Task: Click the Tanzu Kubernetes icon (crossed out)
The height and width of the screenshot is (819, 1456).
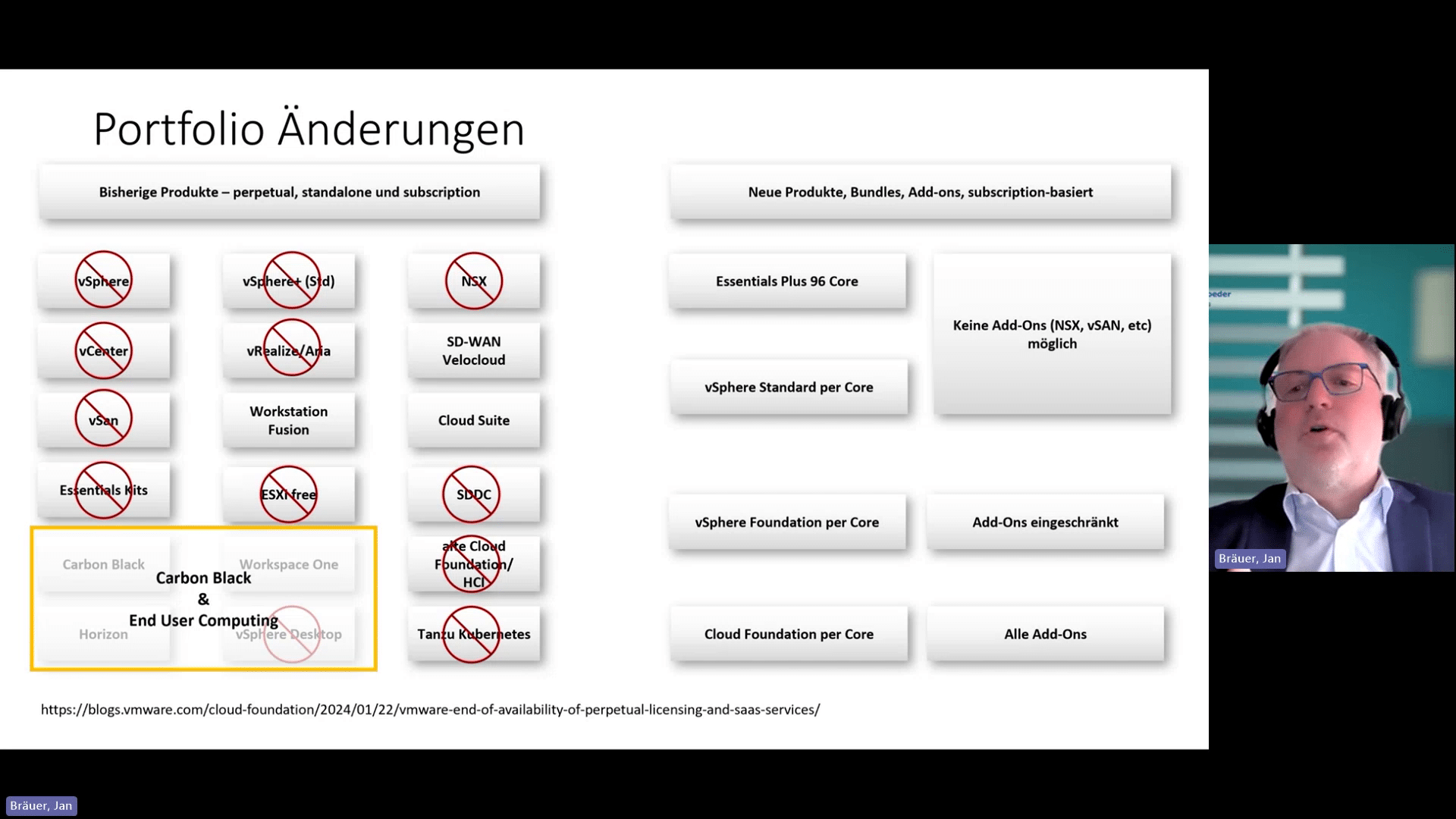Action: click(472, 633)
